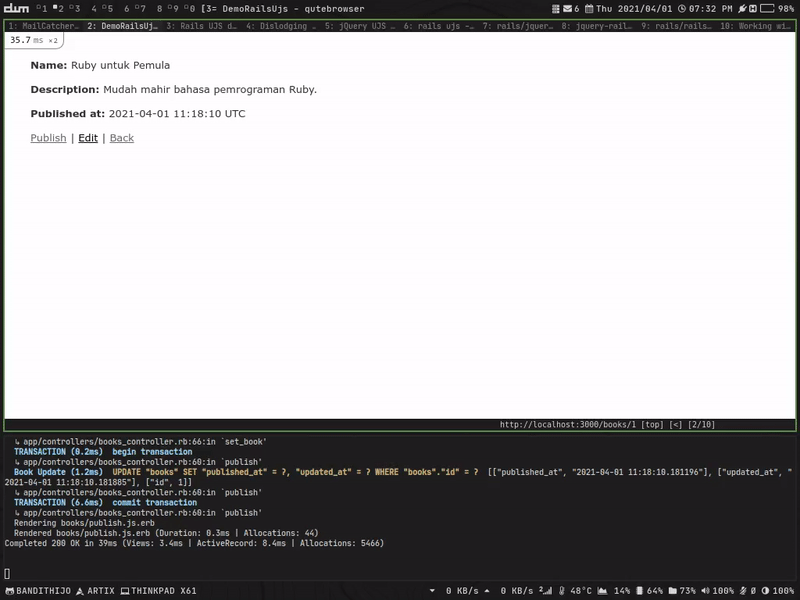
Task: Click the Back link
Action: (x=121, y=138)
